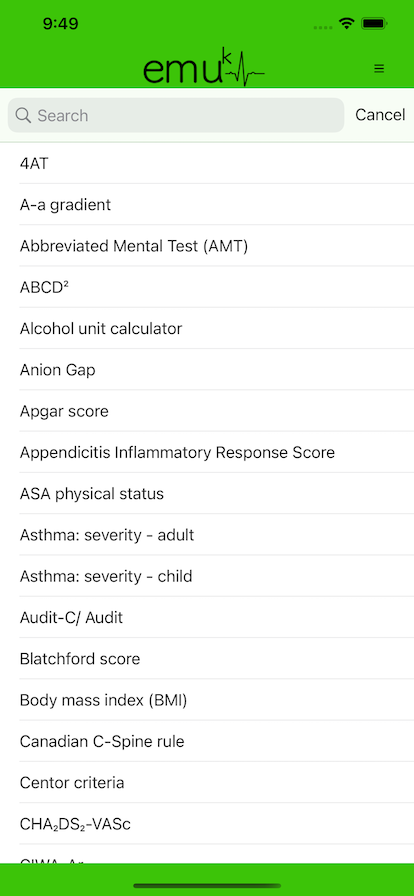The image size is (414, 896).
Task: Select ASA physical status
Action: point(207,493)
